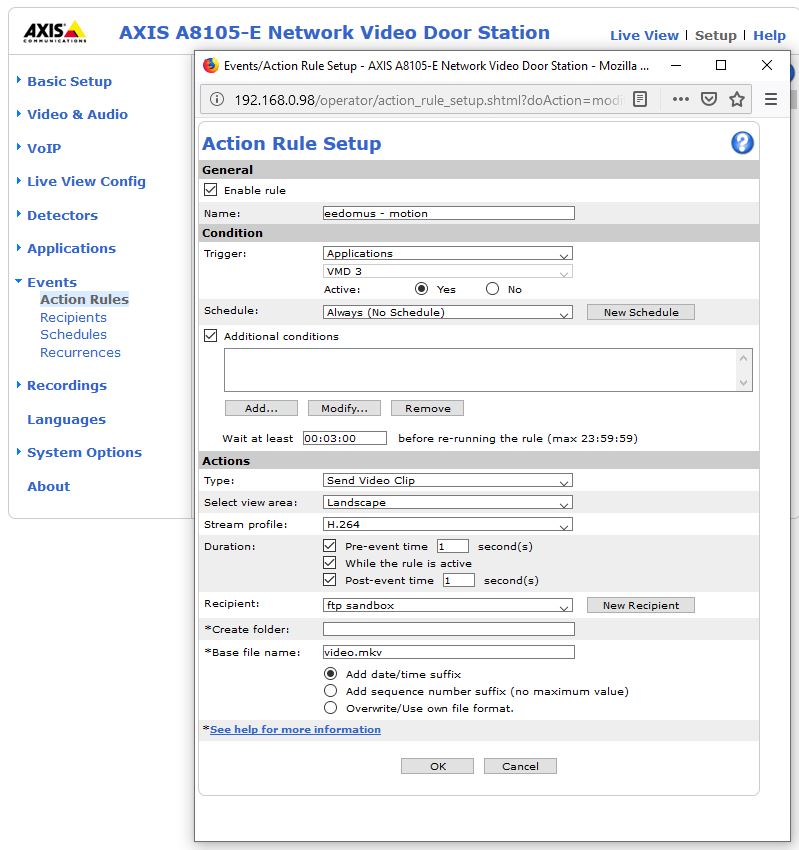This screenshot has height=850, width=799.
Task: Expand the Basic Setup menu
Action: 69,81
